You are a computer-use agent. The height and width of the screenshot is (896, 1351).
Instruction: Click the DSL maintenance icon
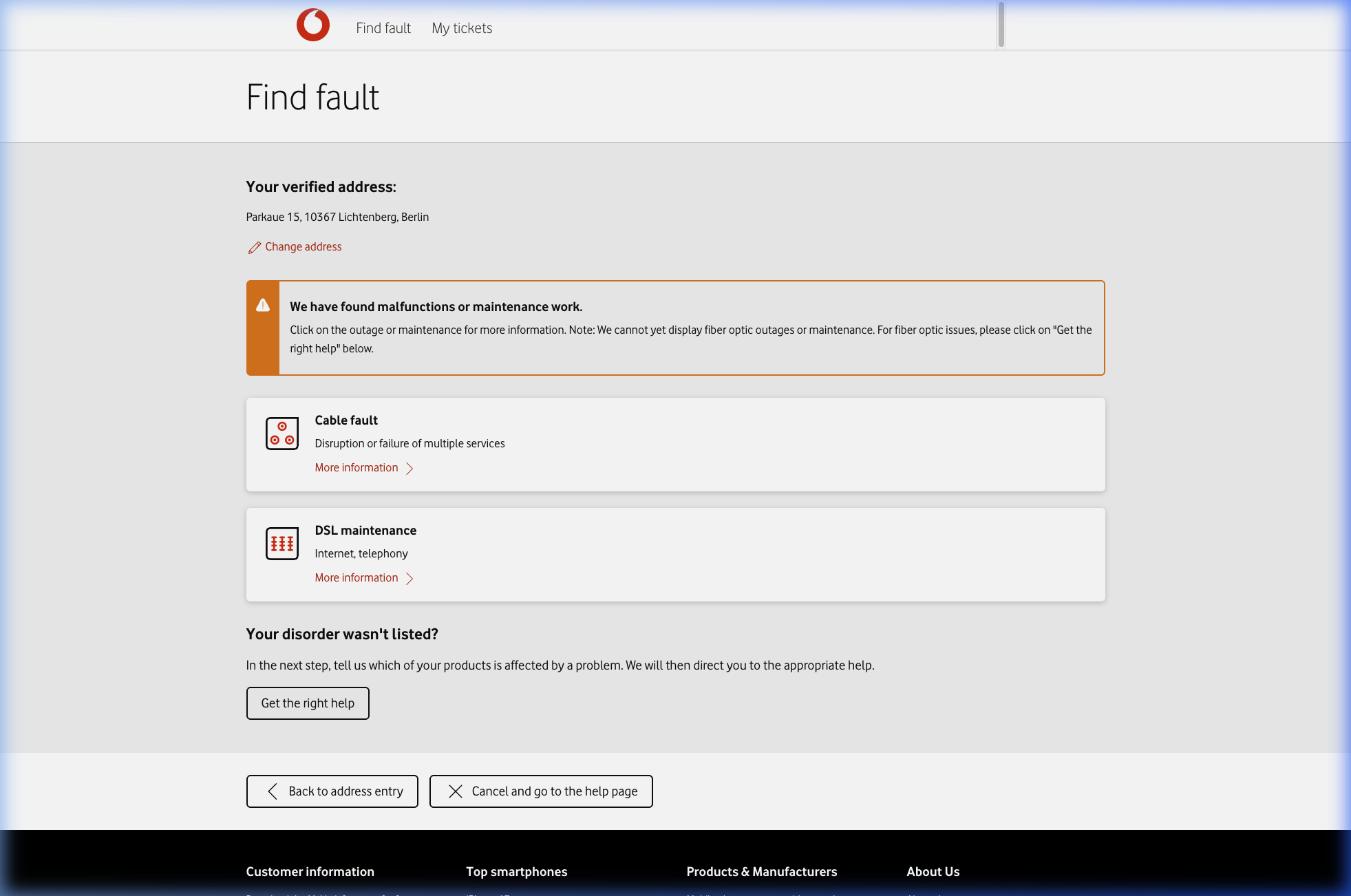(x=282, y=544)
